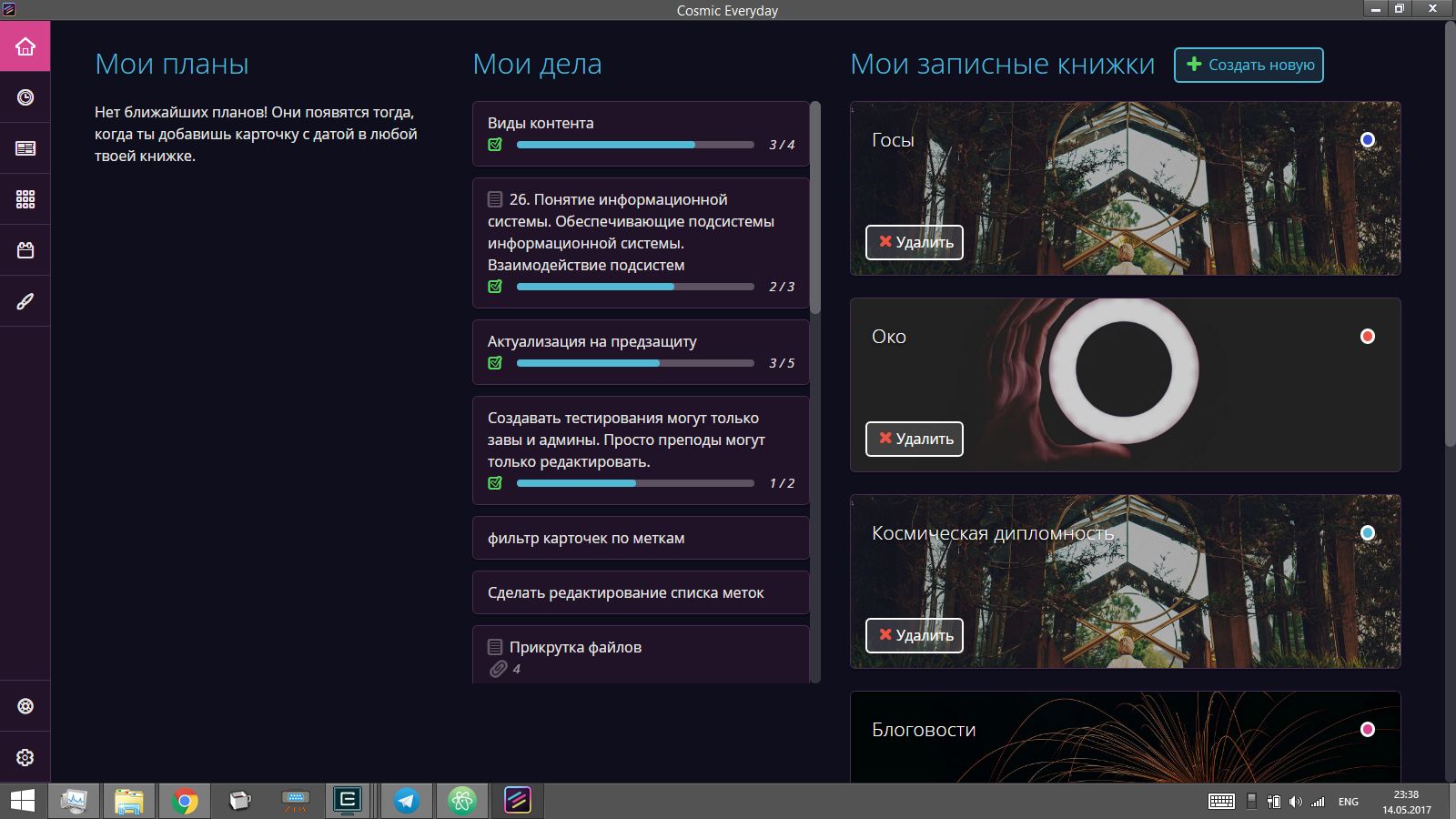Open File Explorer from the taskbar

coord(128,801)
